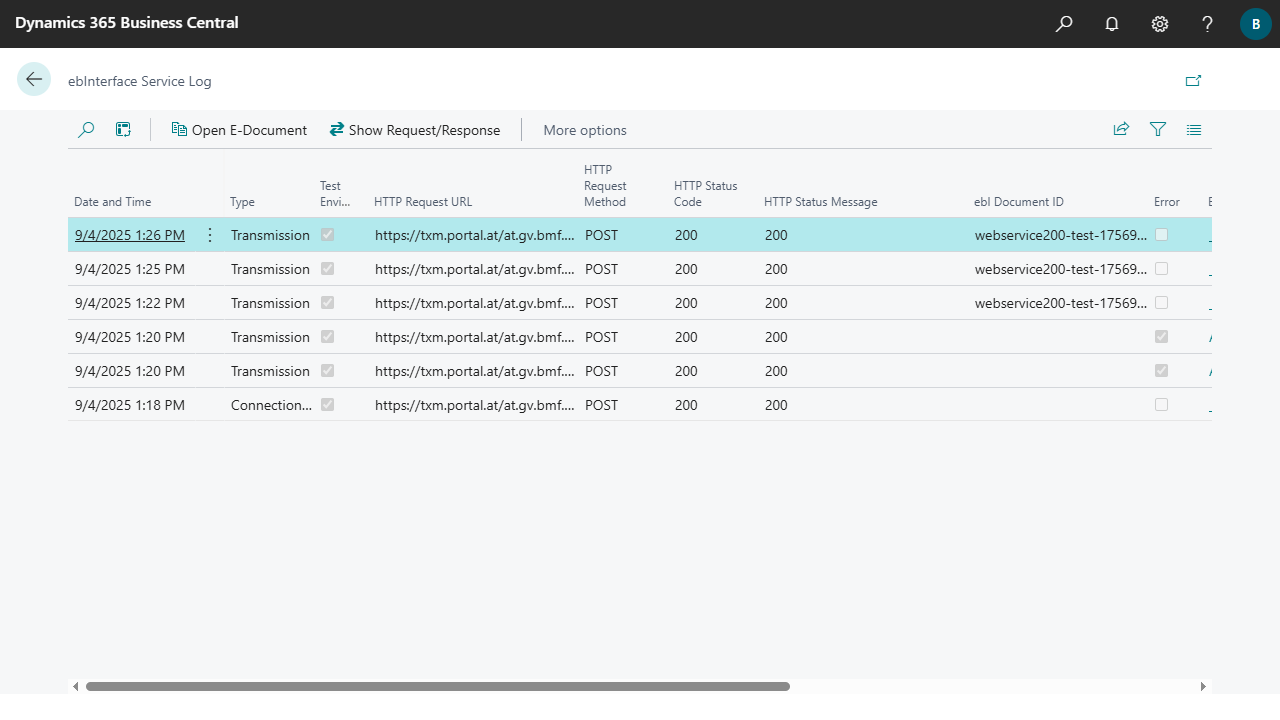Open page in new window icon
The height and width of the screenshot is (720, 1280).
tap(1193, 81)
